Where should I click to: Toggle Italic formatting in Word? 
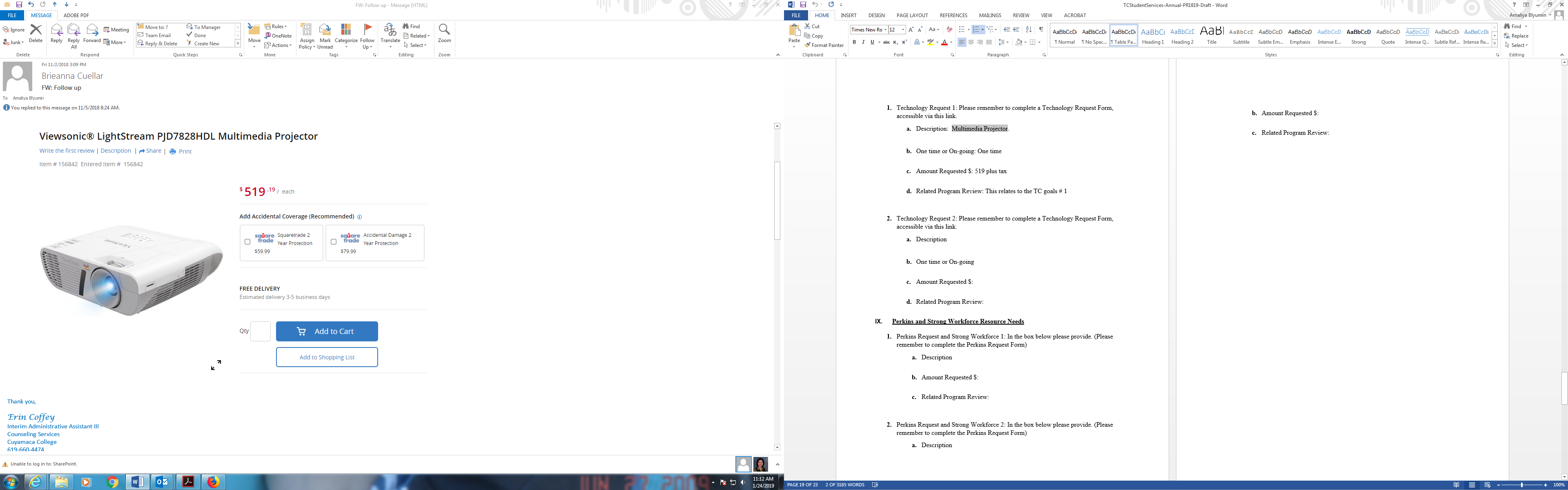pos(863,42)
